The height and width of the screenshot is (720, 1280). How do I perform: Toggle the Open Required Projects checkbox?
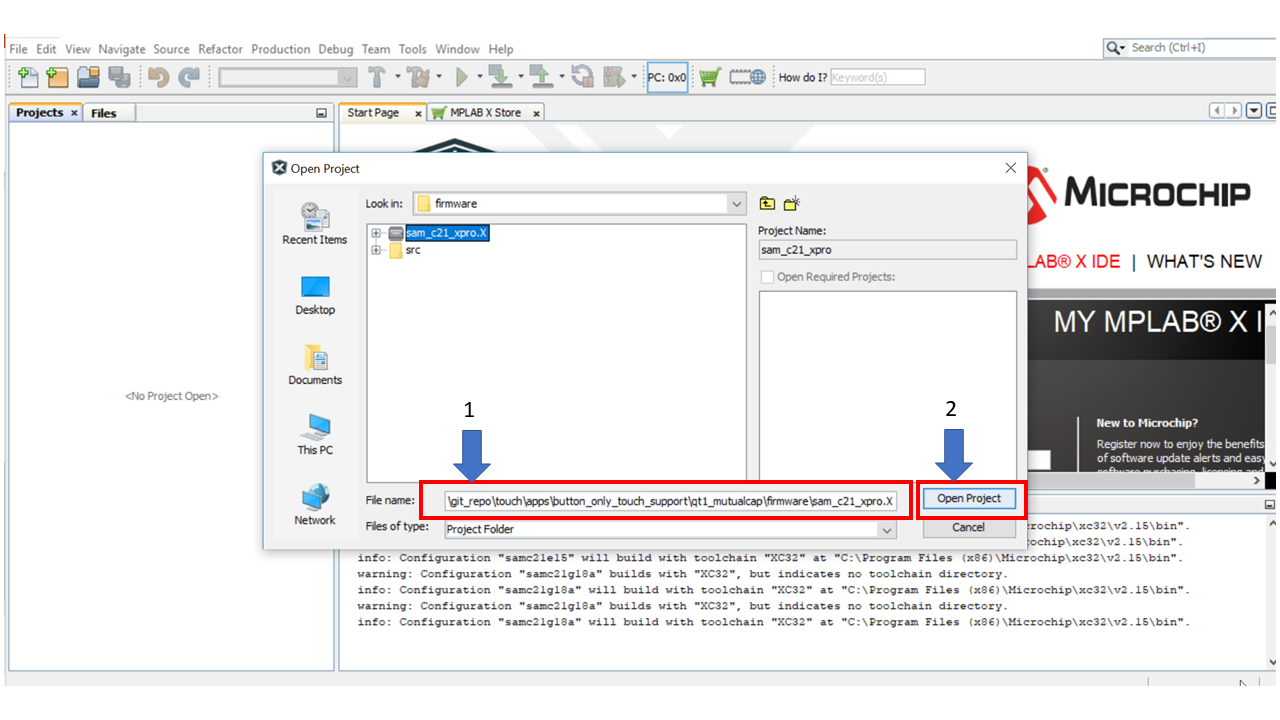click(767, 277)
